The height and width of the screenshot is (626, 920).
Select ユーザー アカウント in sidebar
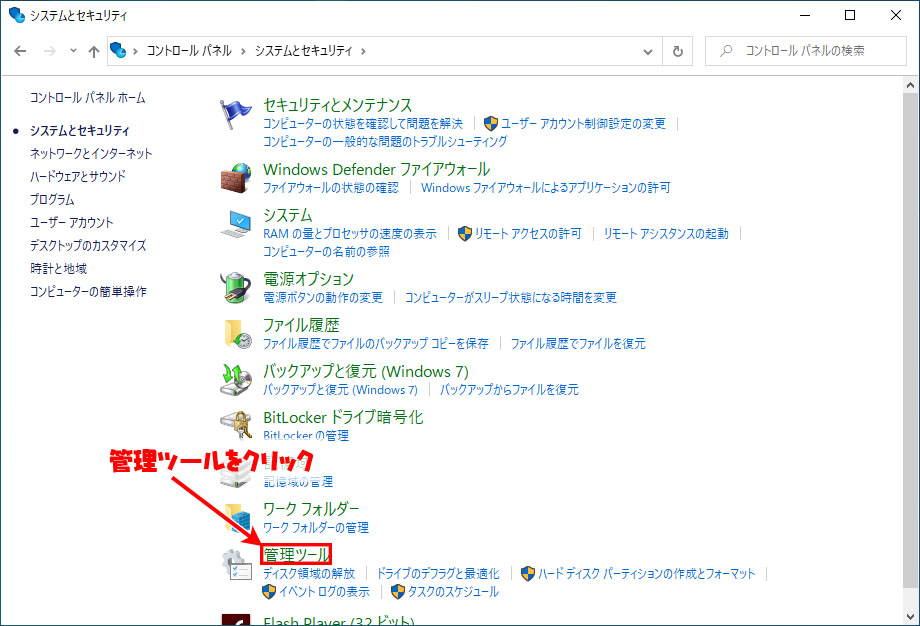[x=72, y=222]
